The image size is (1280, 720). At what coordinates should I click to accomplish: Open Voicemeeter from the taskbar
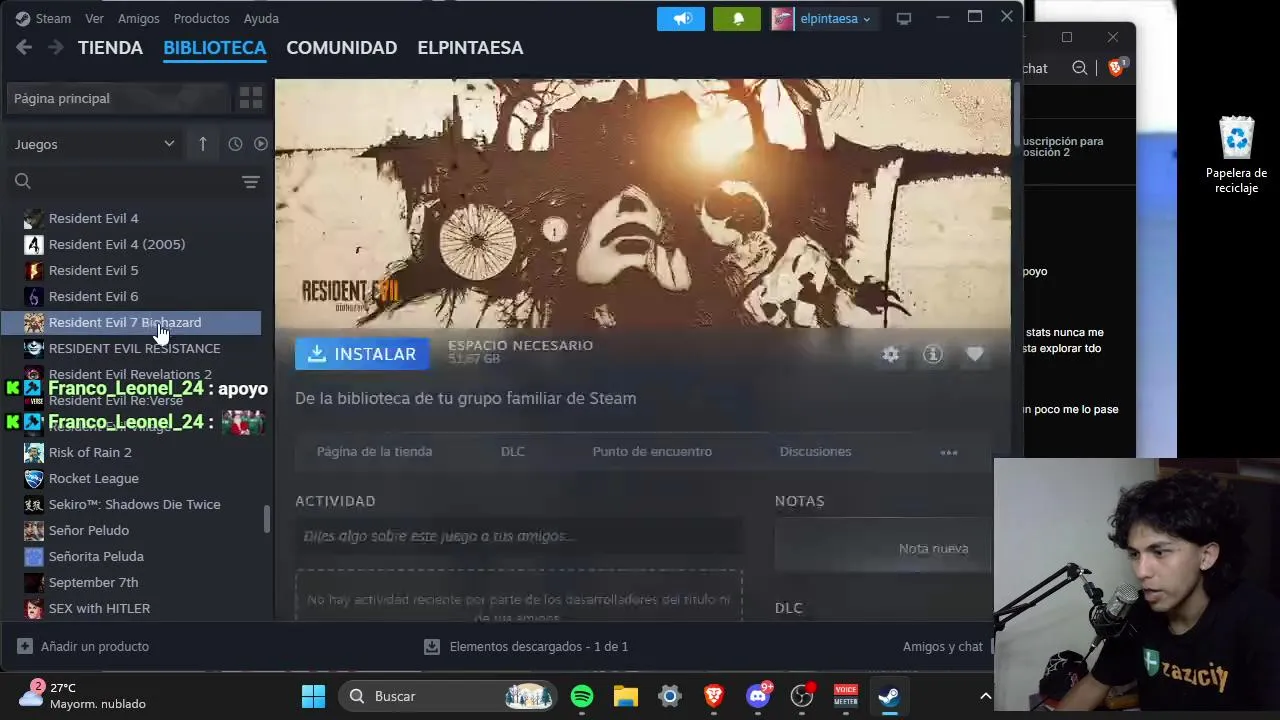pos(846,696)
